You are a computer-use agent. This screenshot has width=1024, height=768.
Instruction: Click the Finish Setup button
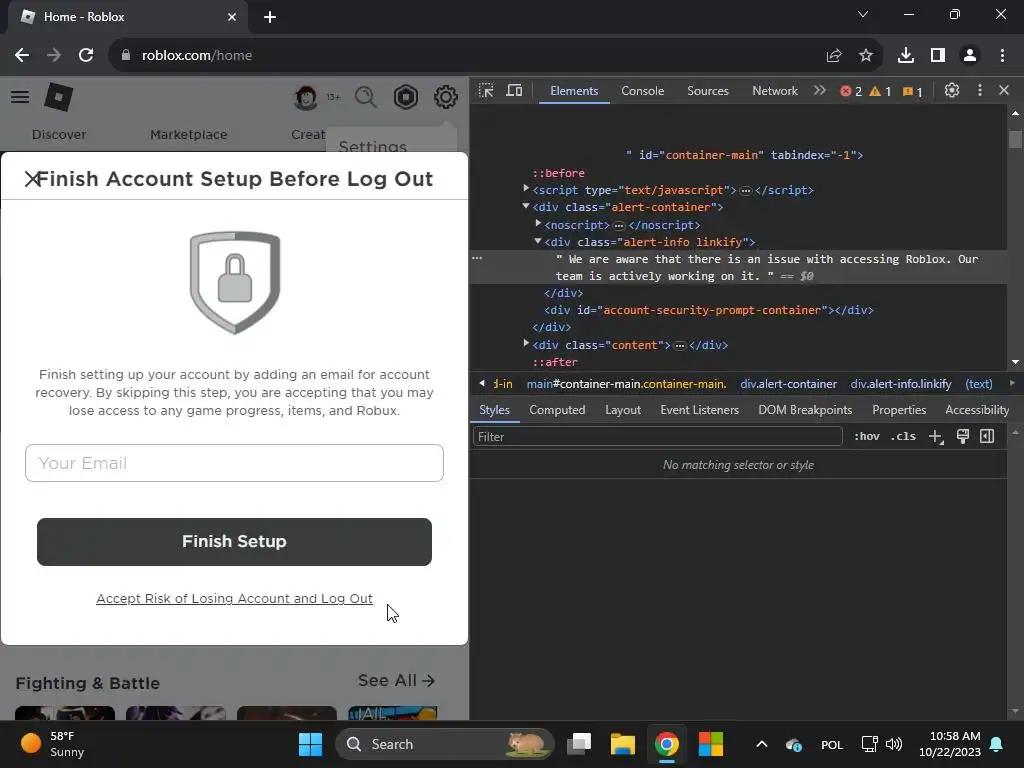click(x=234, y=542)
